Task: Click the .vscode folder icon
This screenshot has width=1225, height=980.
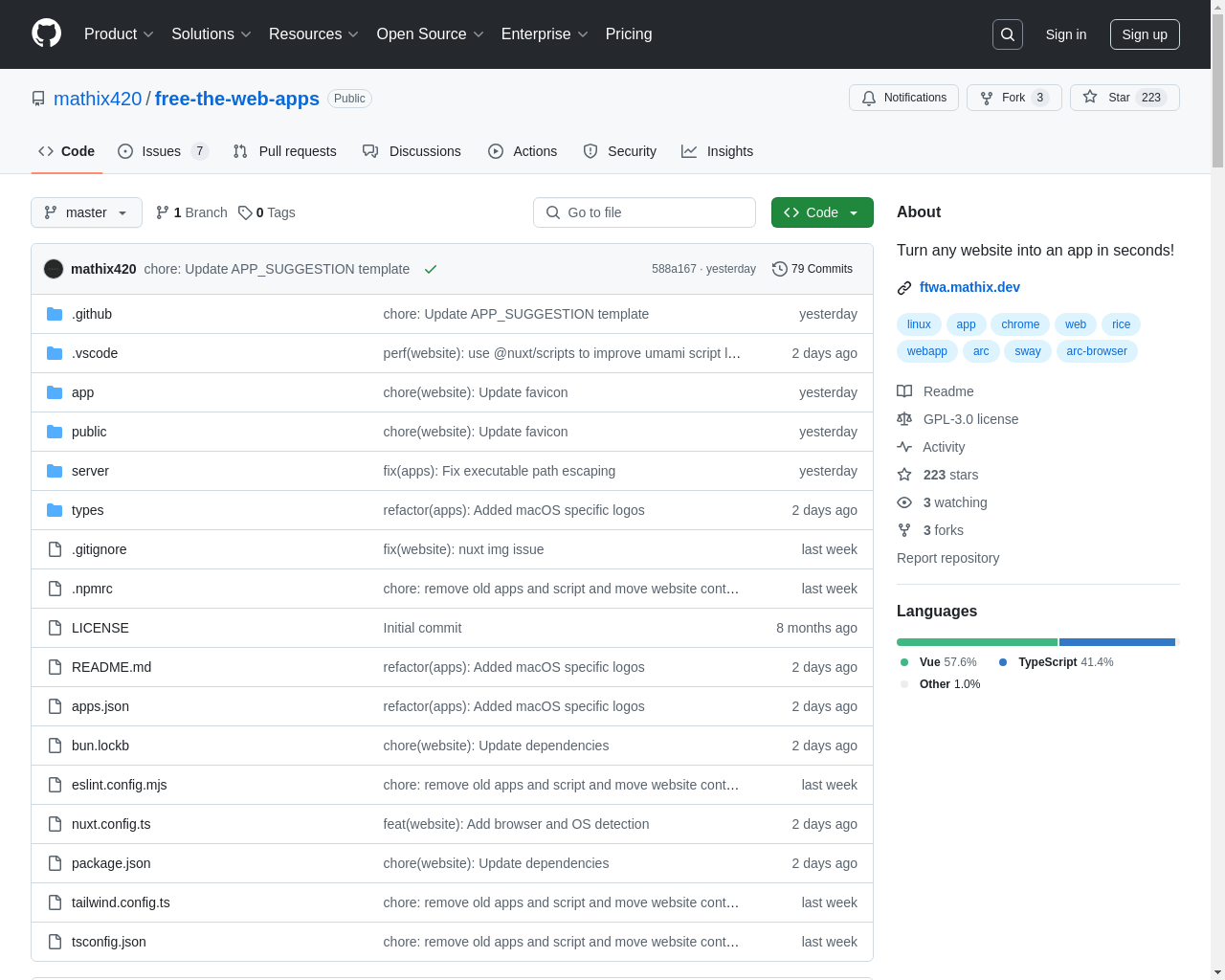Action: click(55, 353)
